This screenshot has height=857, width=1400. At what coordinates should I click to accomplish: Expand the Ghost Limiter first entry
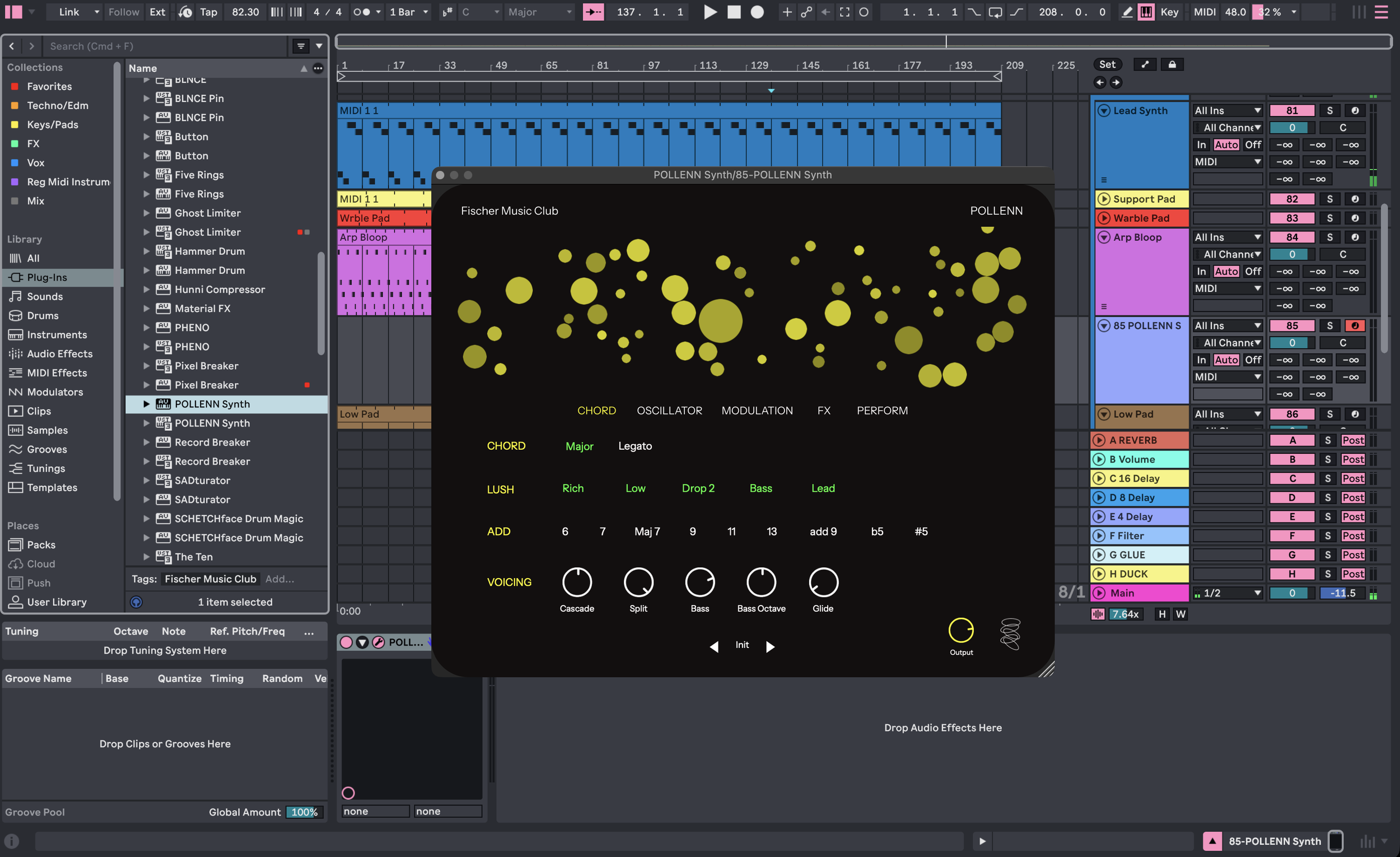point(146,213)
